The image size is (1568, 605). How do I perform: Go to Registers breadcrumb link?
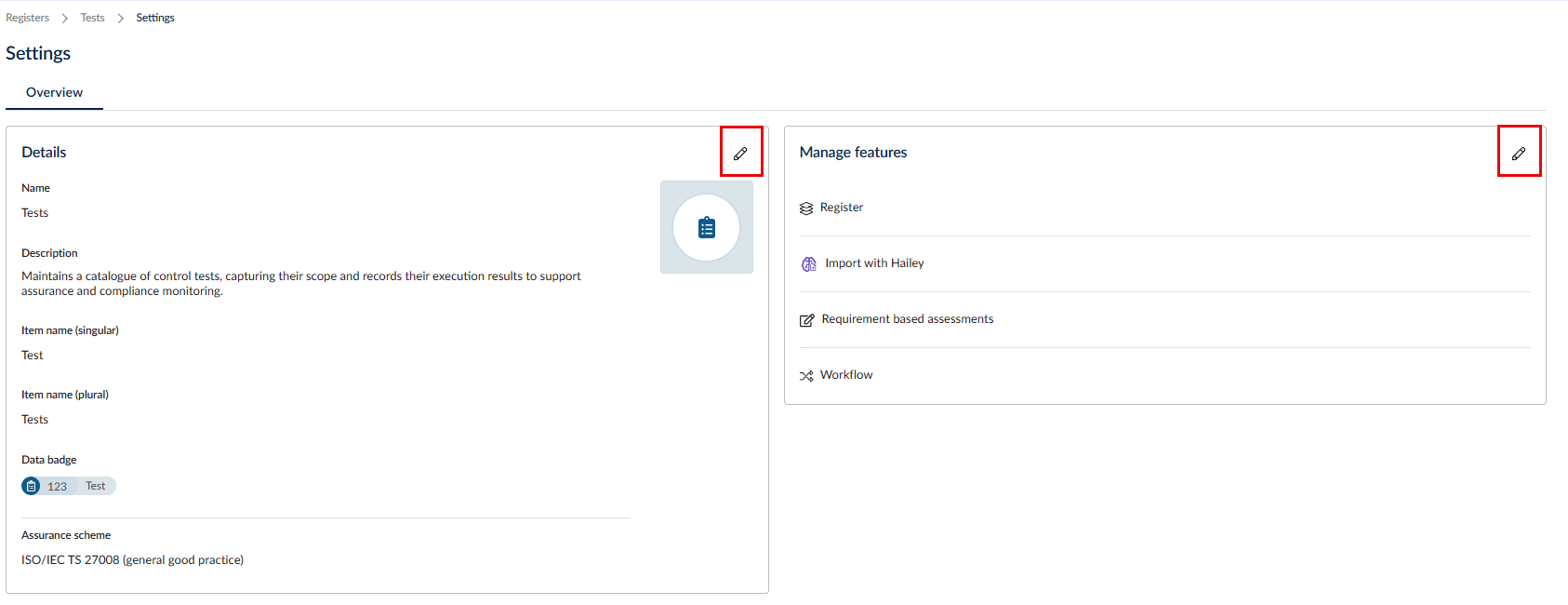pyautogui.click(x=28, y=18)
